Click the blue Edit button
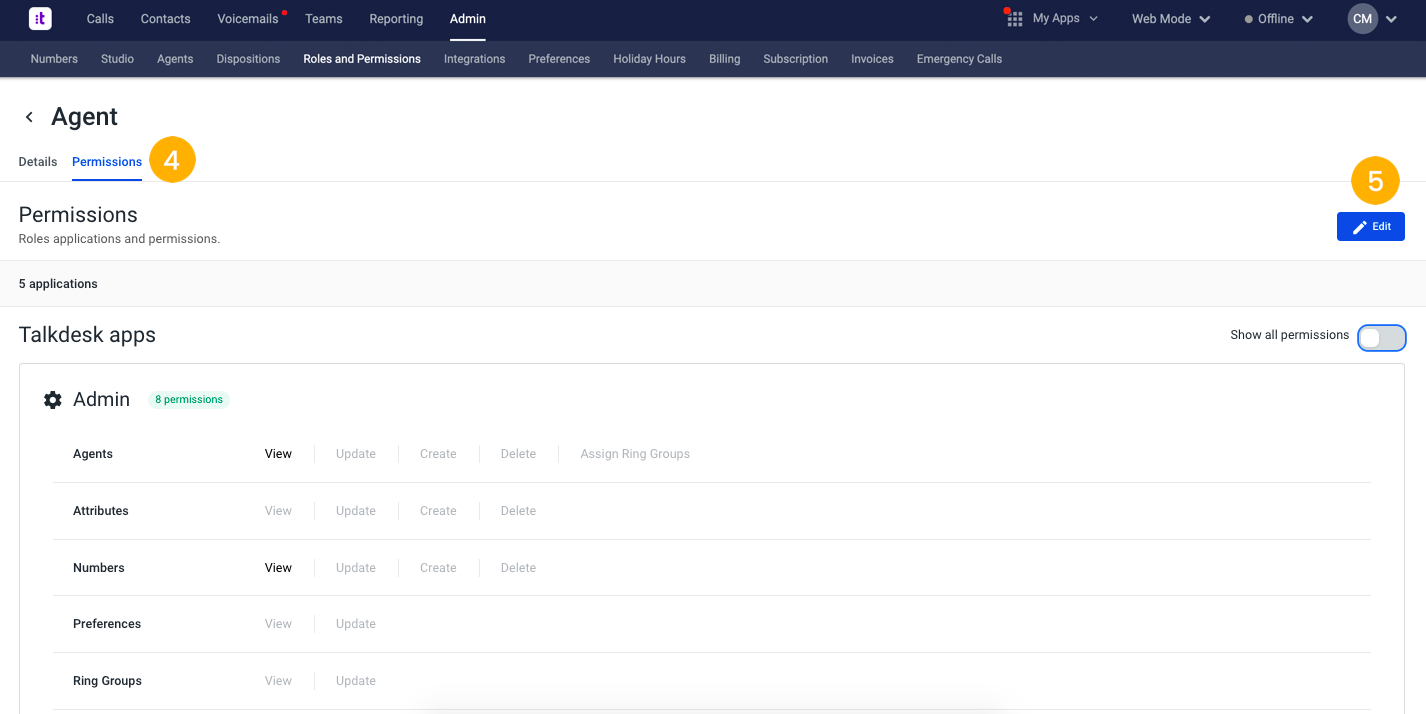The width and height of the screenshot is (1426, 714). point(1371,227)
